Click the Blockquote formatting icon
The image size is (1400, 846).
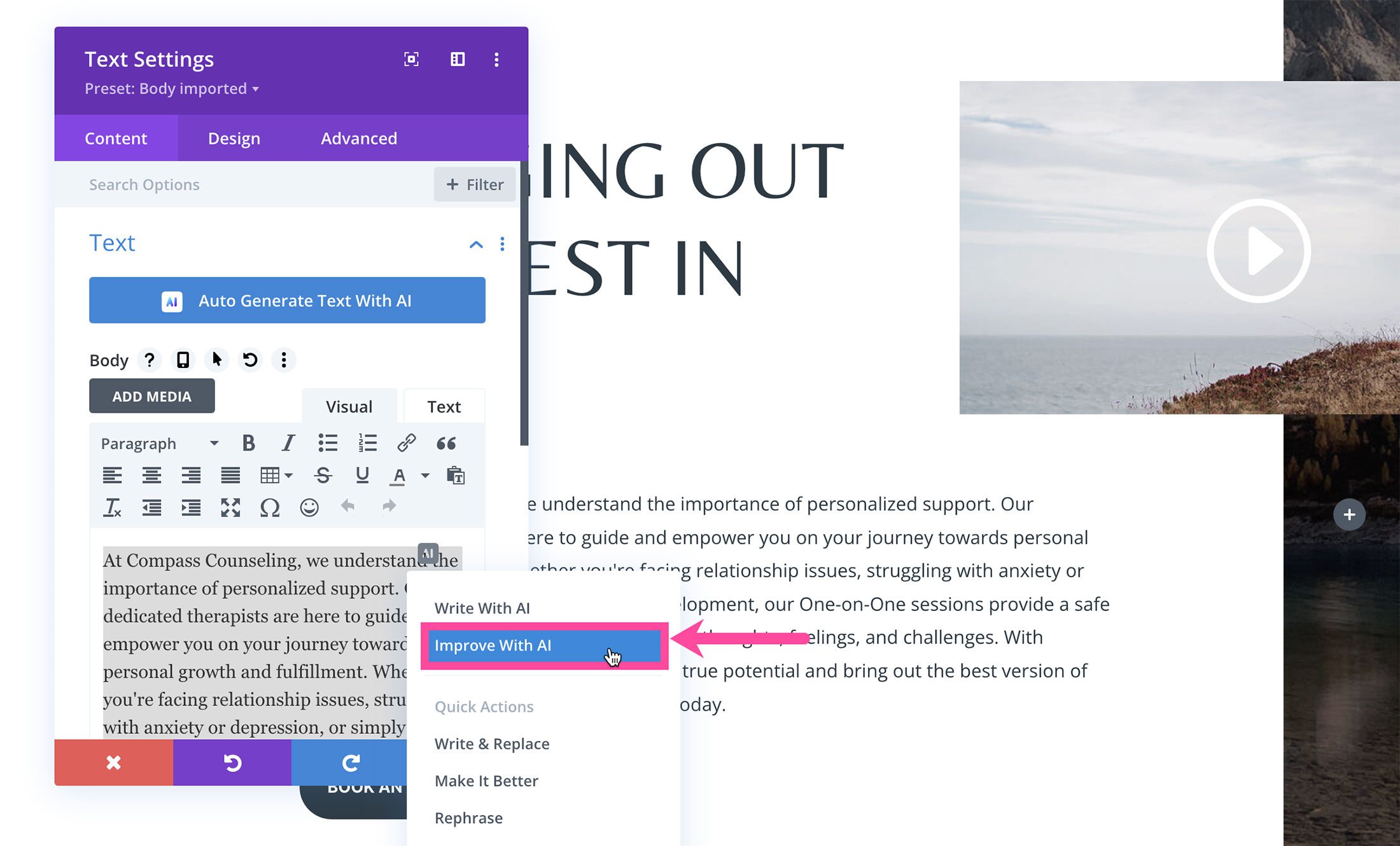pyautogui.click(x=446, y=443)
